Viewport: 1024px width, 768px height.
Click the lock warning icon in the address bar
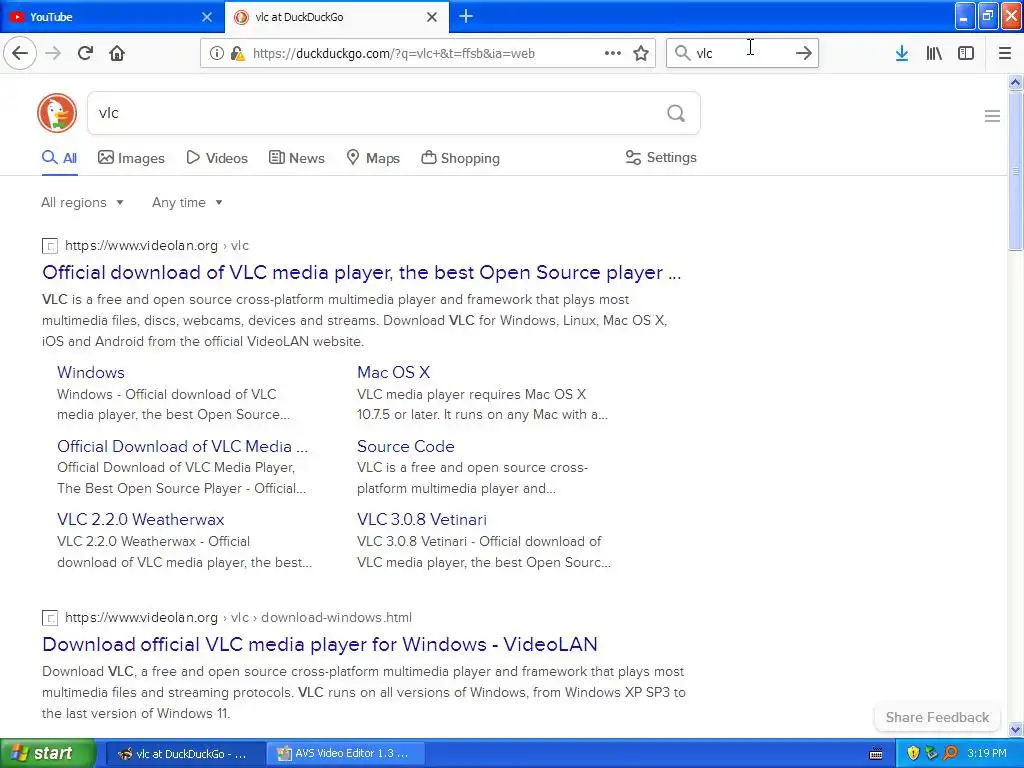coord(238,54)
